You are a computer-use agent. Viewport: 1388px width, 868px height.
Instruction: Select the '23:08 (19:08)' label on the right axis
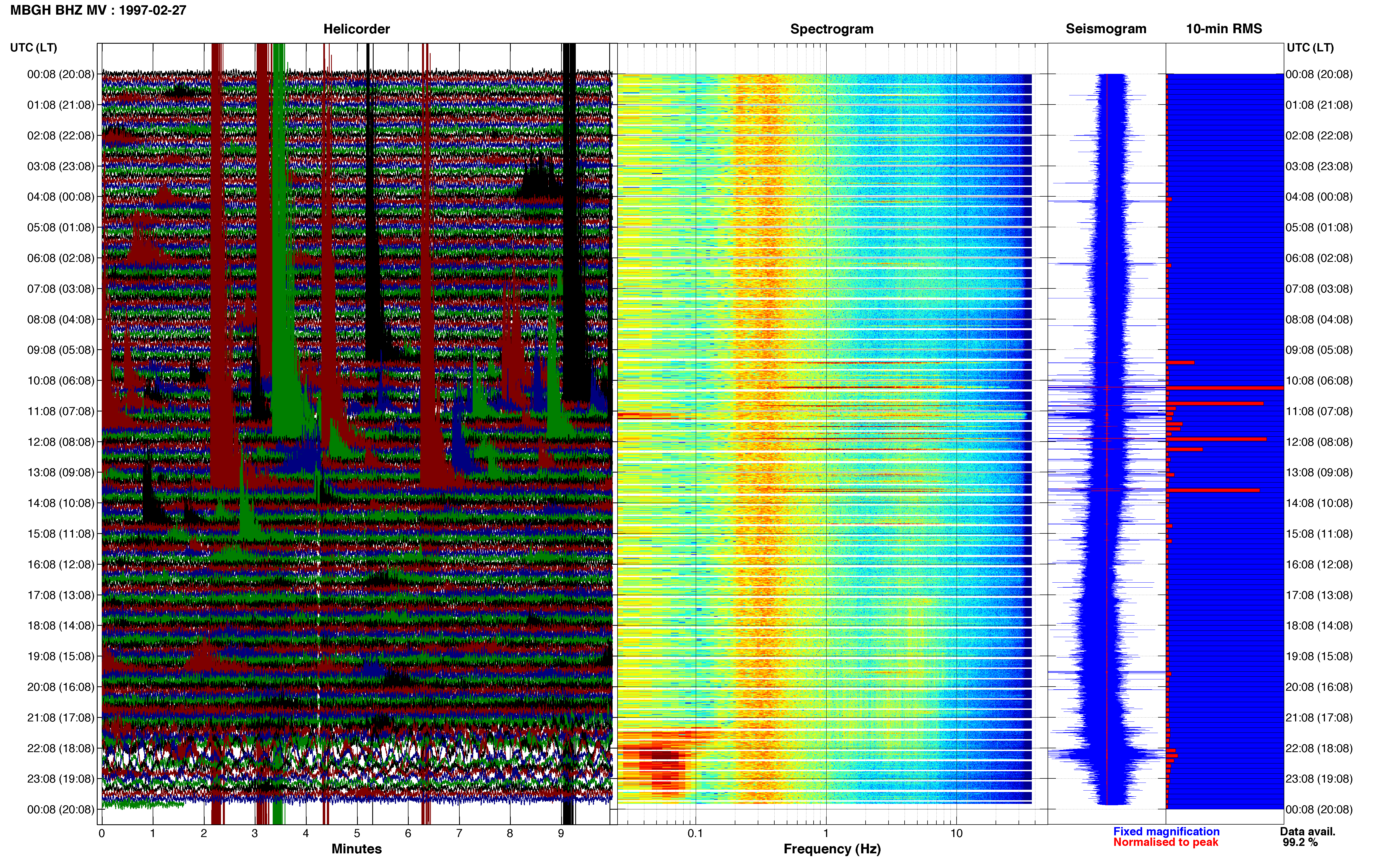click(x=1319, y=779)
